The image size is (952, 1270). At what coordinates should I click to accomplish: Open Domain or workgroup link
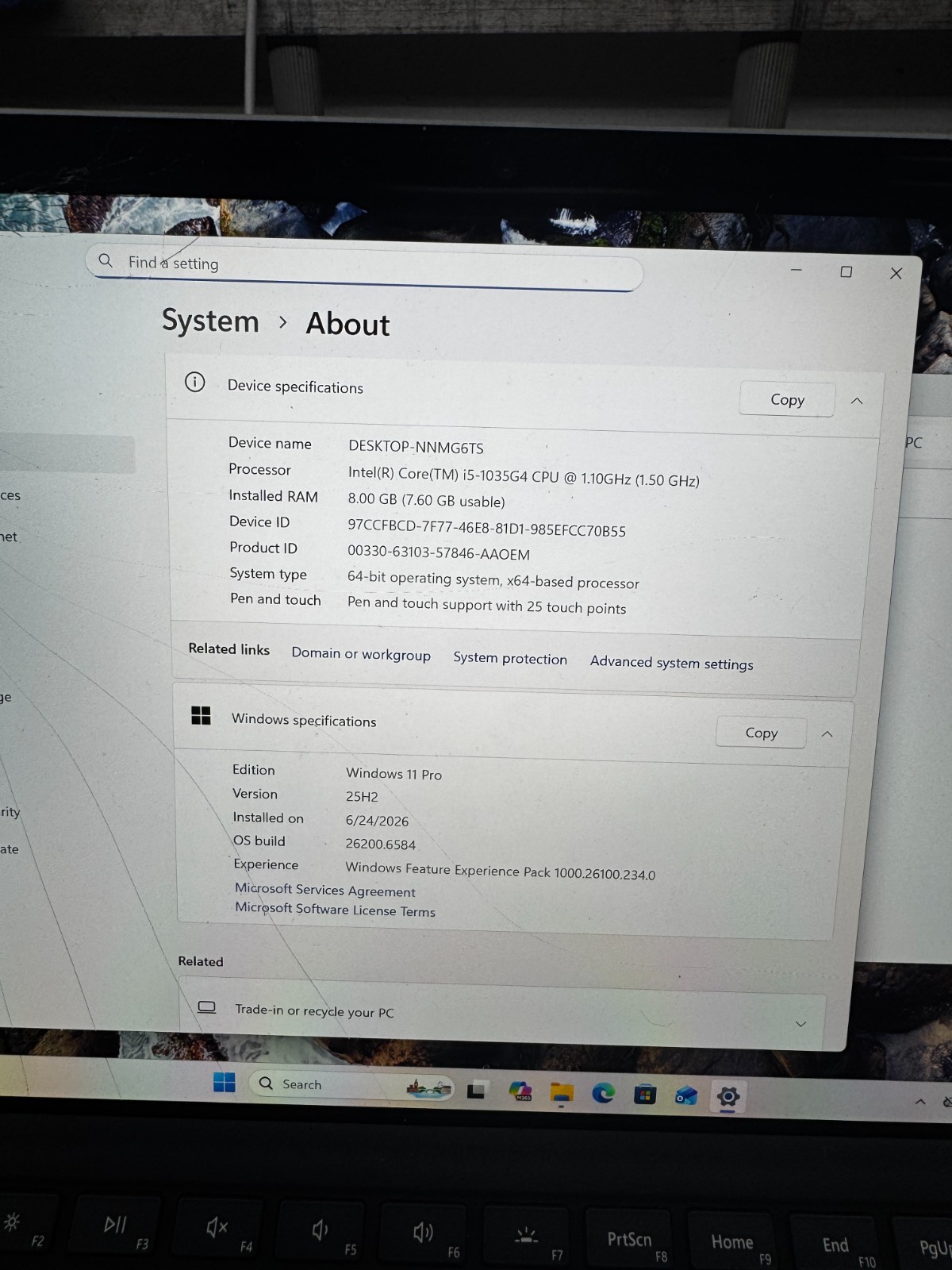point(361,654)
